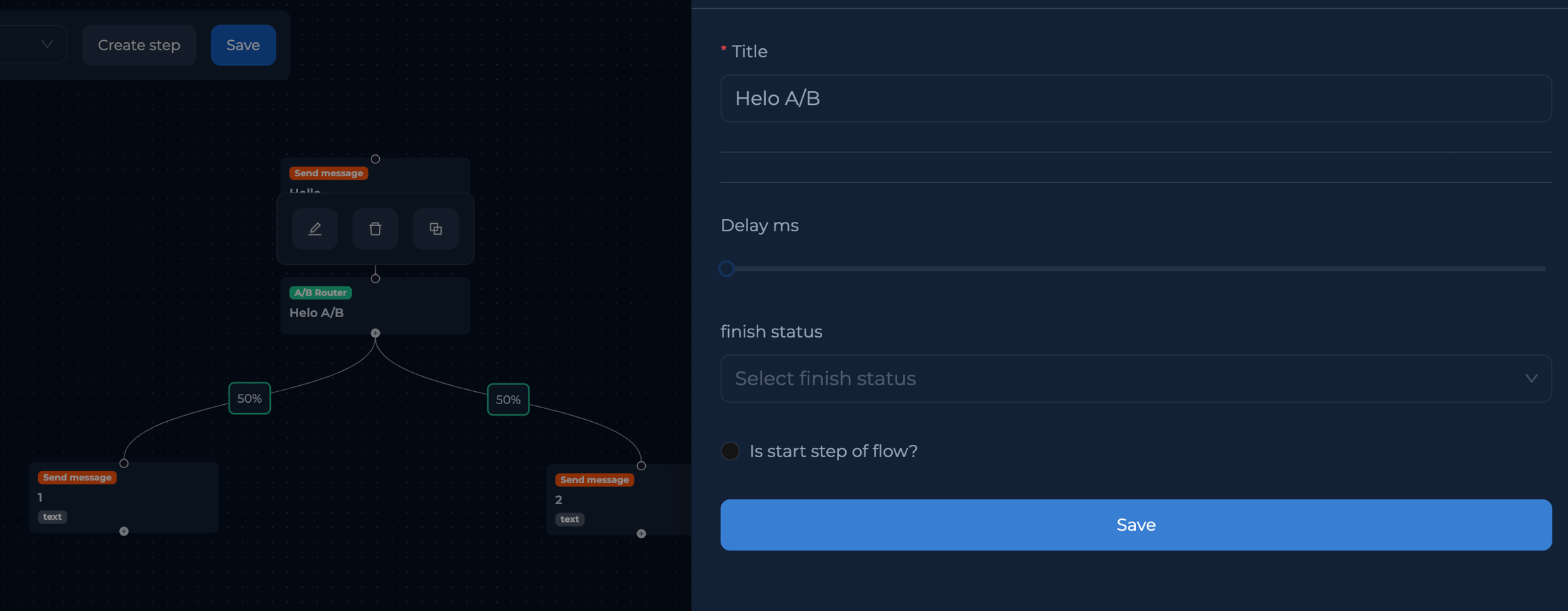The width and height of the screenshot is (1568, 611).
Task: Click chevron arrow of finish status field
Action: coord(1531,378)
